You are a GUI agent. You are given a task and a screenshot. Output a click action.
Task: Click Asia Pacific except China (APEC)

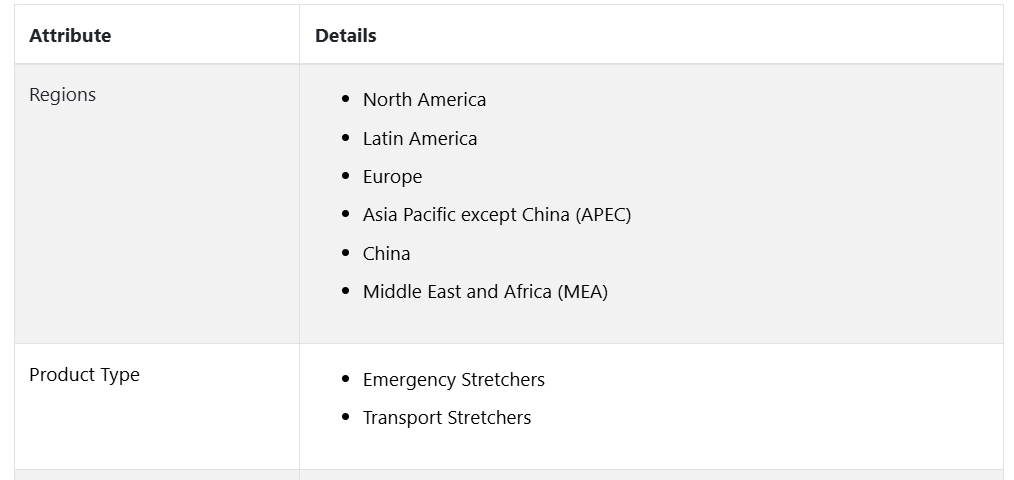click(497, 215)
